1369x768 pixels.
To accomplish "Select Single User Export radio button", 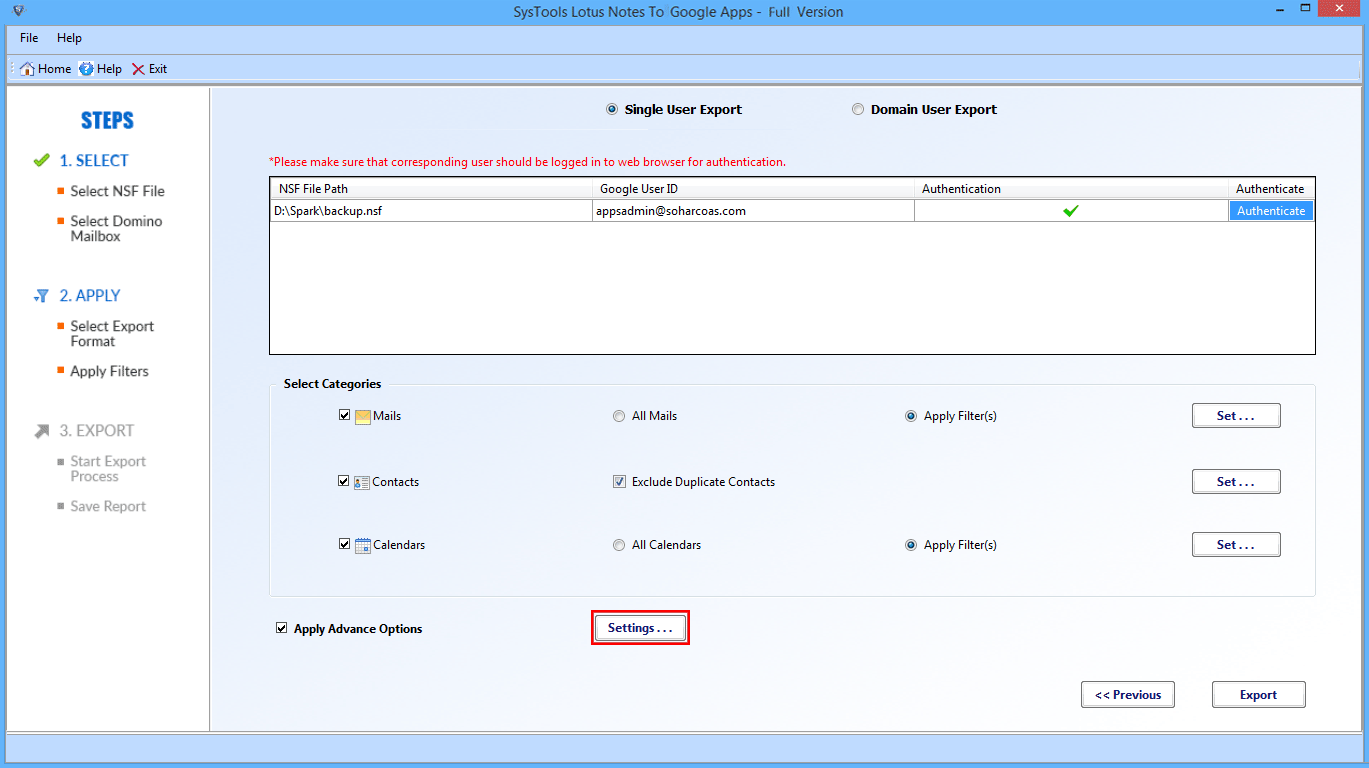I will pos(612,110).
